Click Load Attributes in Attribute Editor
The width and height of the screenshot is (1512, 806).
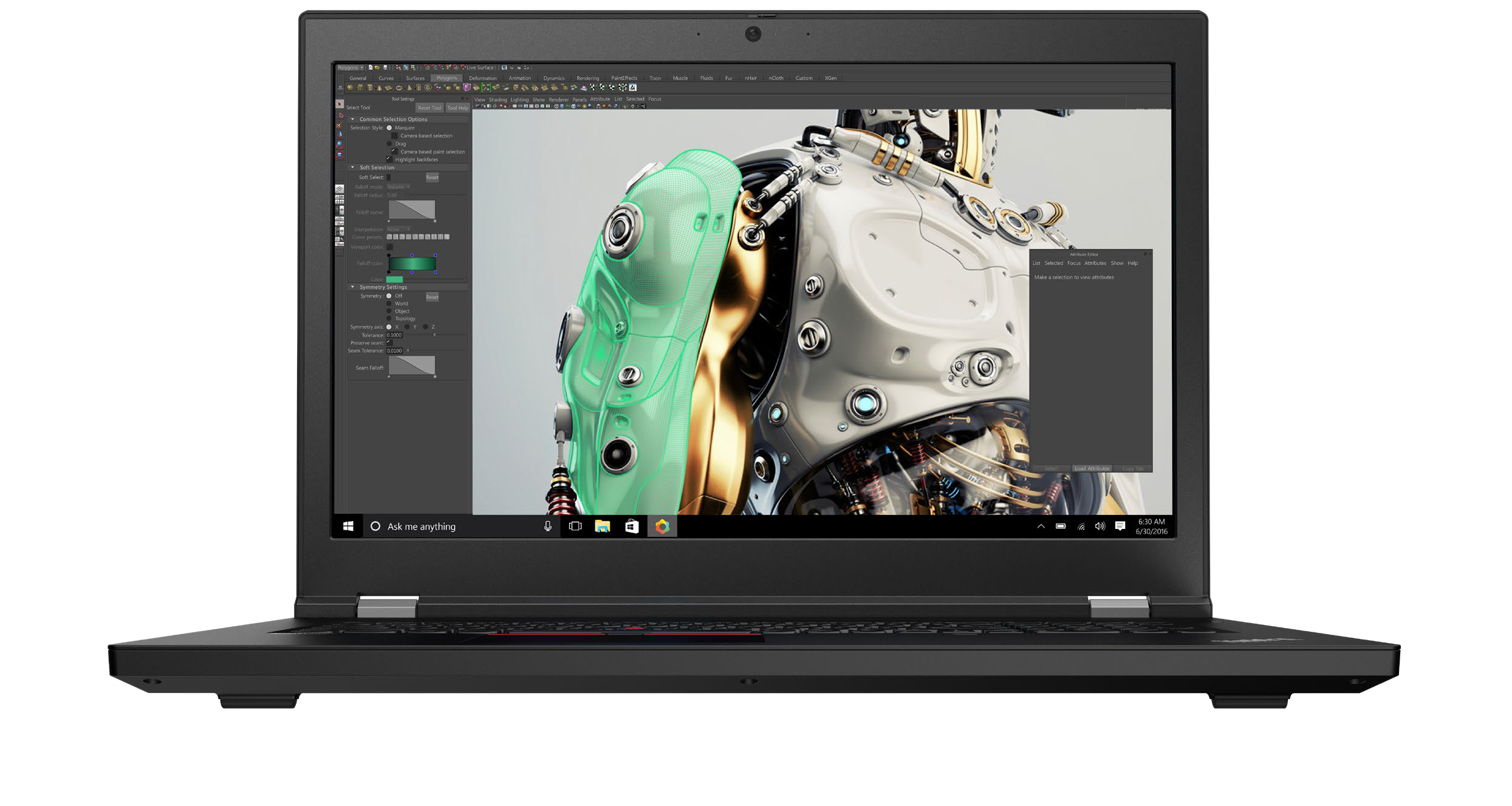click(x=1092, y=468)
